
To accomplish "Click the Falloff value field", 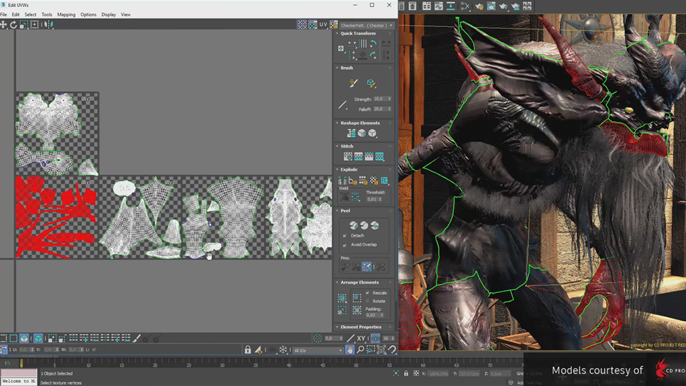I will point(382,109).
